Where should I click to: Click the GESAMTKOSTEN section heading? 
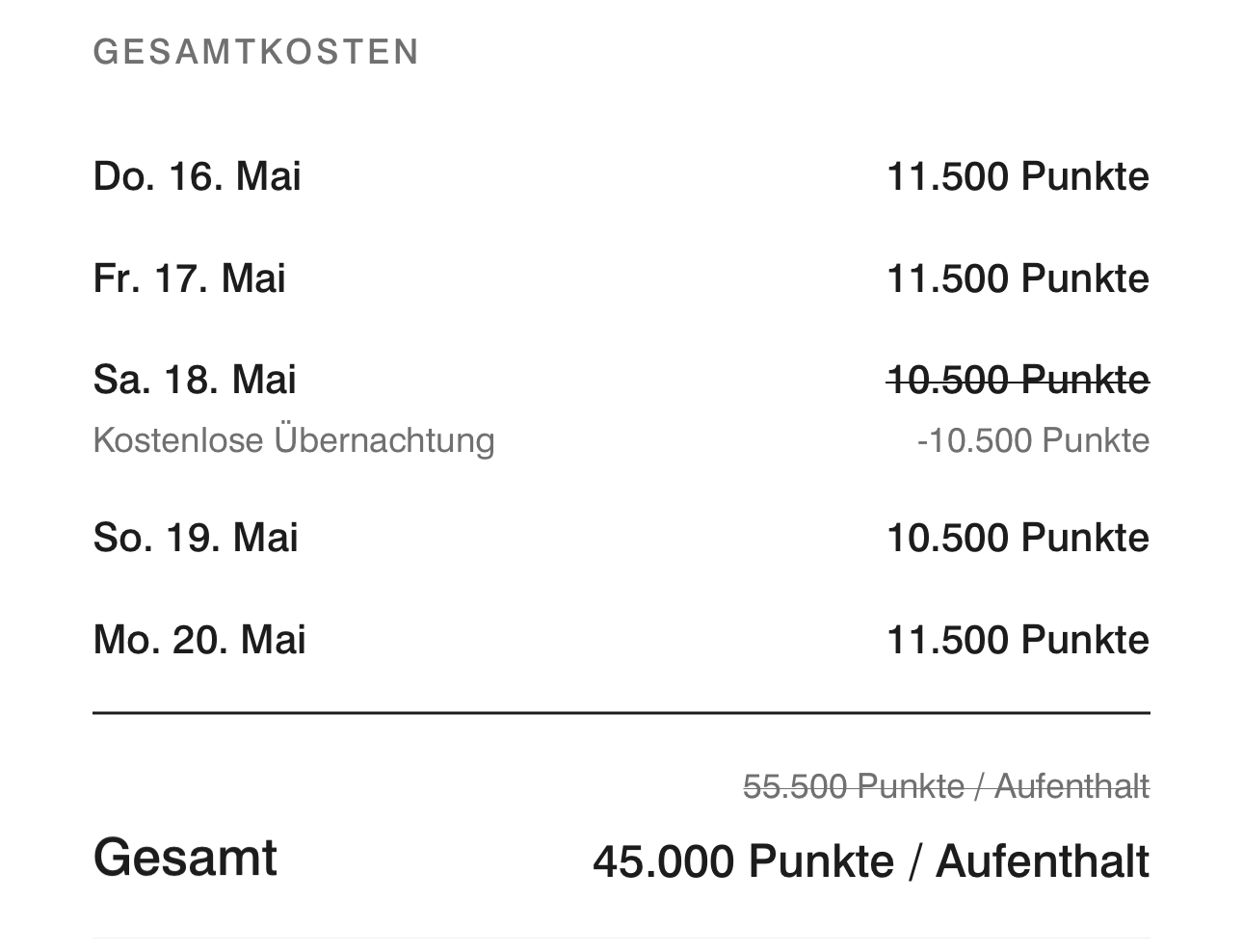tap(256, 52)
